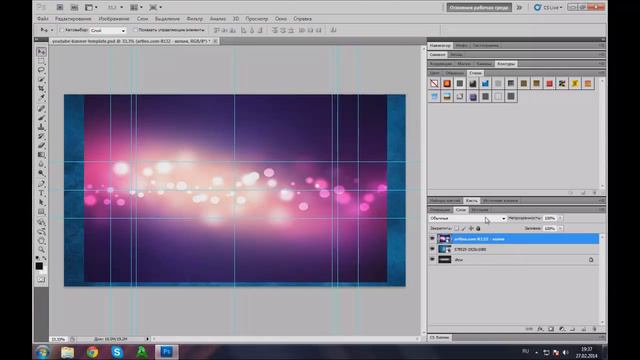The width and height of the screenshot is (640, 360).
Task: Select the Horizontal Type tool
Action: 41,193
